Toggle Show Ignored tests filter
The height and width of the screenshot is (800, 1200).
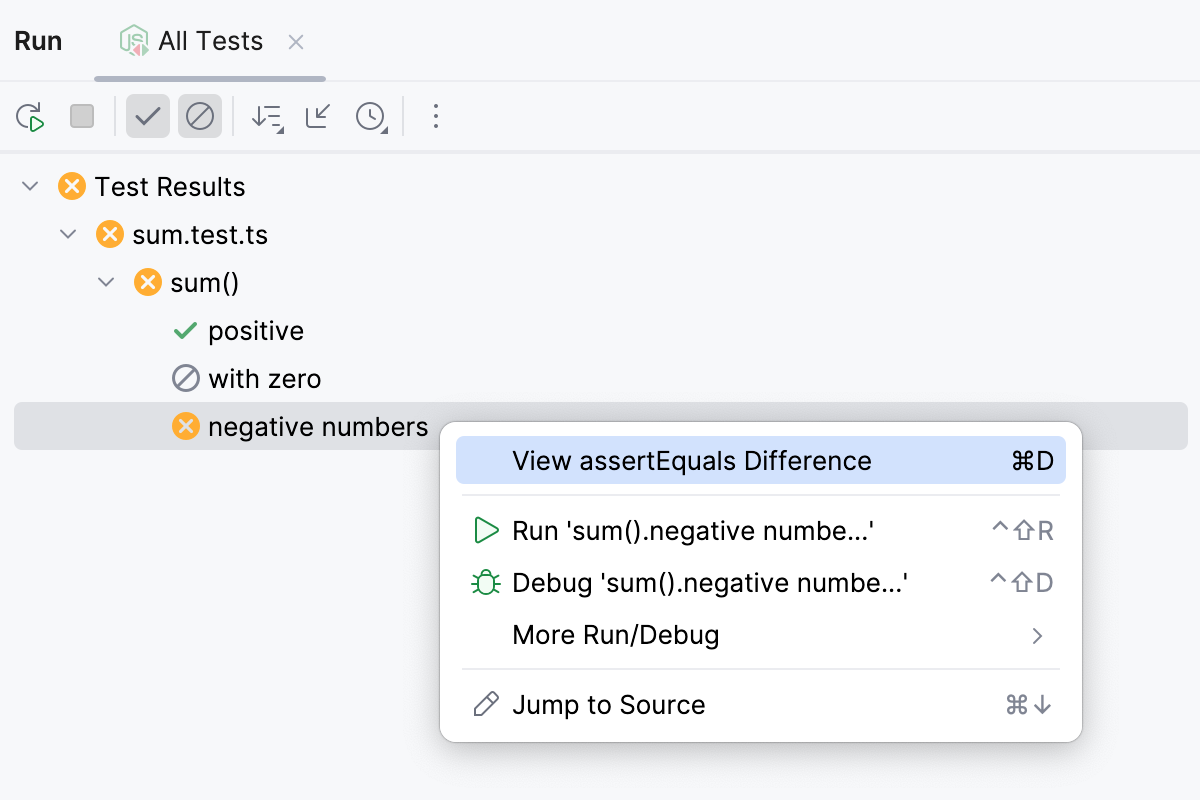[200, 117]
